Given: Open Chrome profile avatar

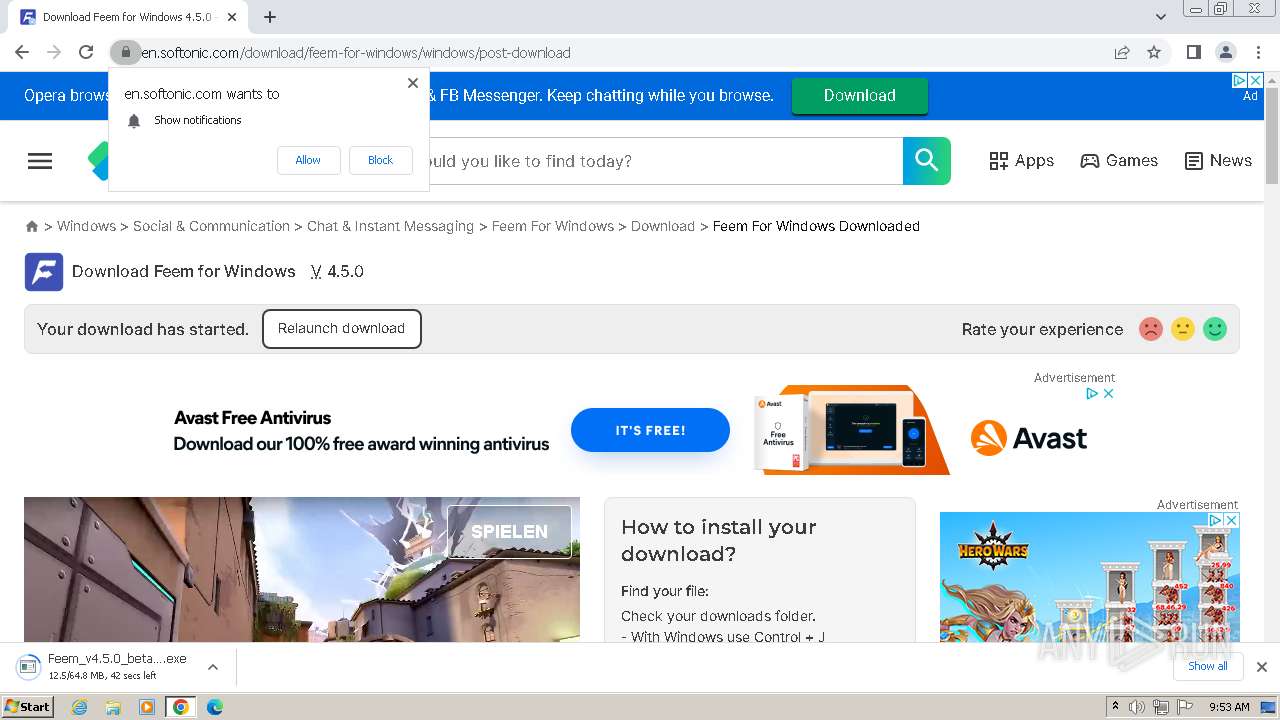Looking at the screenshot, I should 1226,52.
